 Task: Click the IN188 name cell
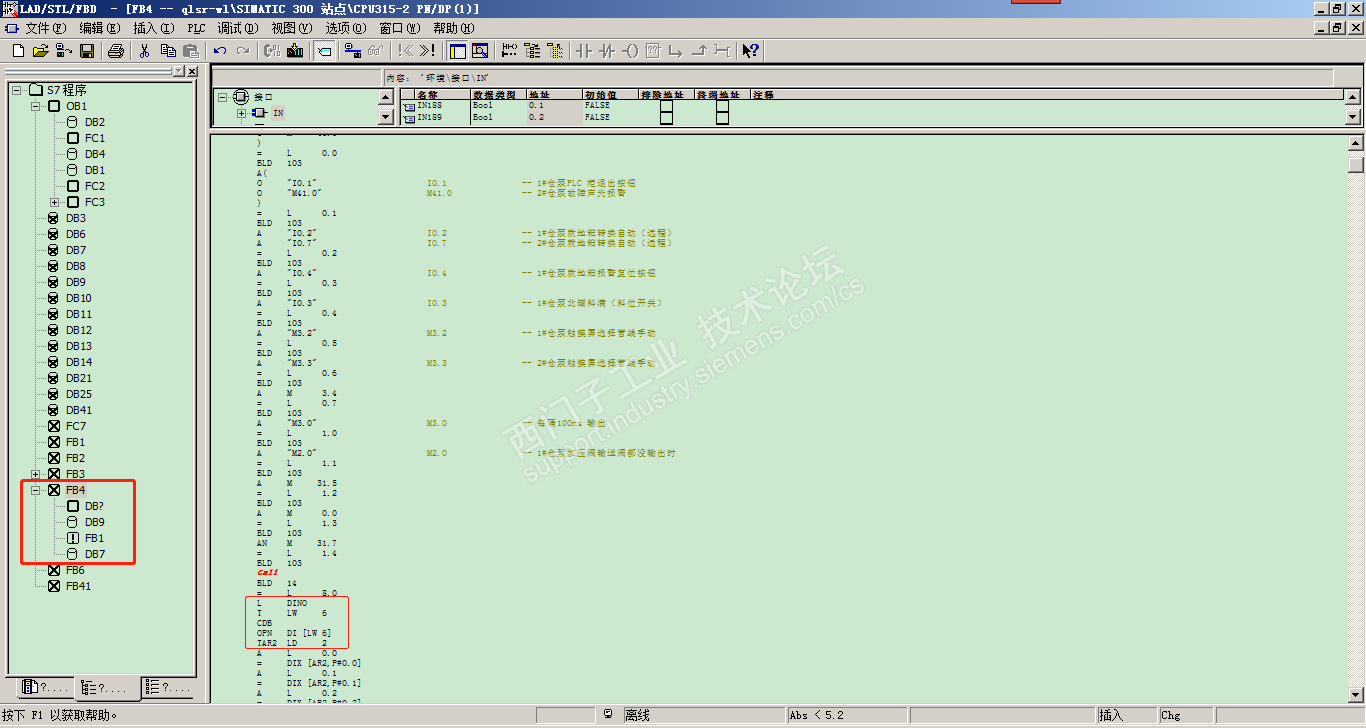(435, 105)
